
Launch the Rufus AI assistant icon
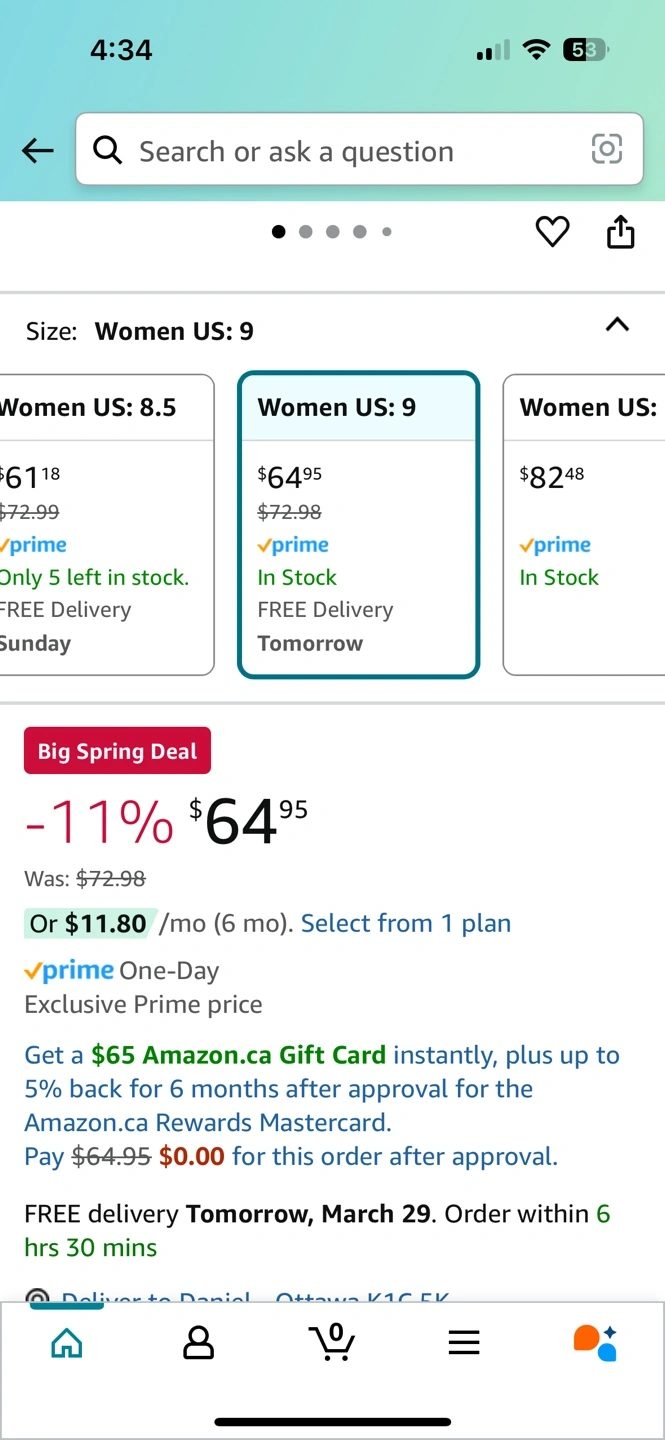pyautogui.click(x=596, y=1343)
